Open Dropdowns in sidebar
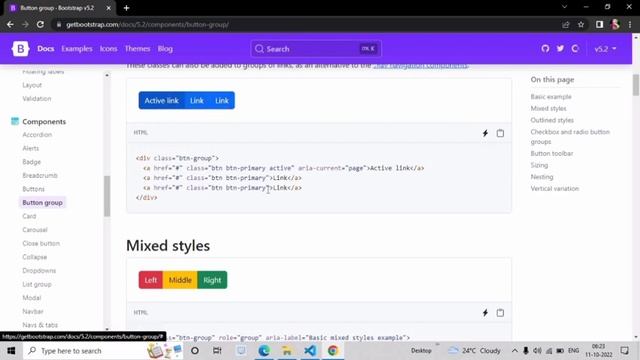The image size is (640, 360). coord(39,271)
